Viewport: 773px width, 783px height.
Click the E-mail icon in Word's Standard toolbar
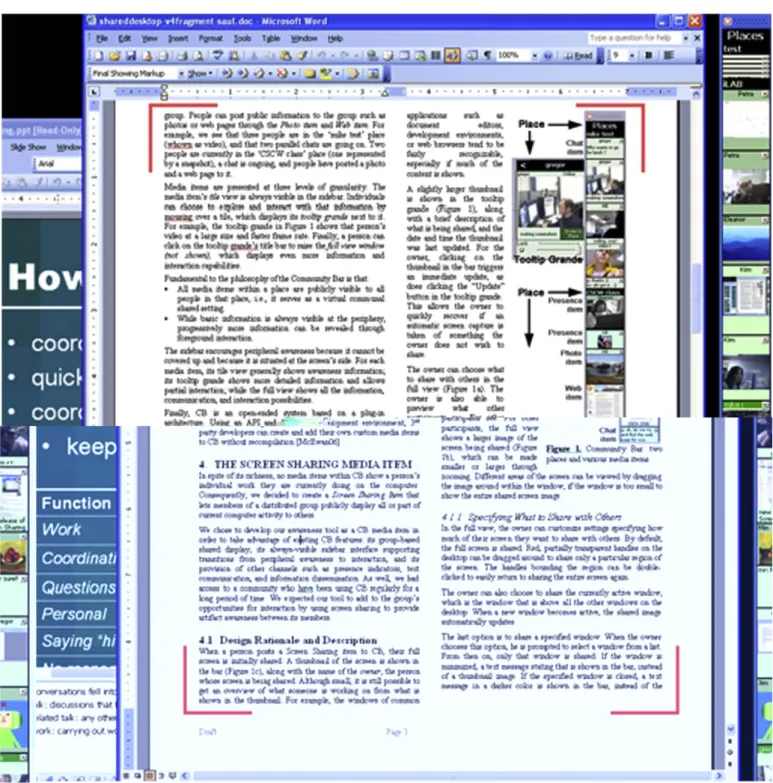tap(163, 55)
